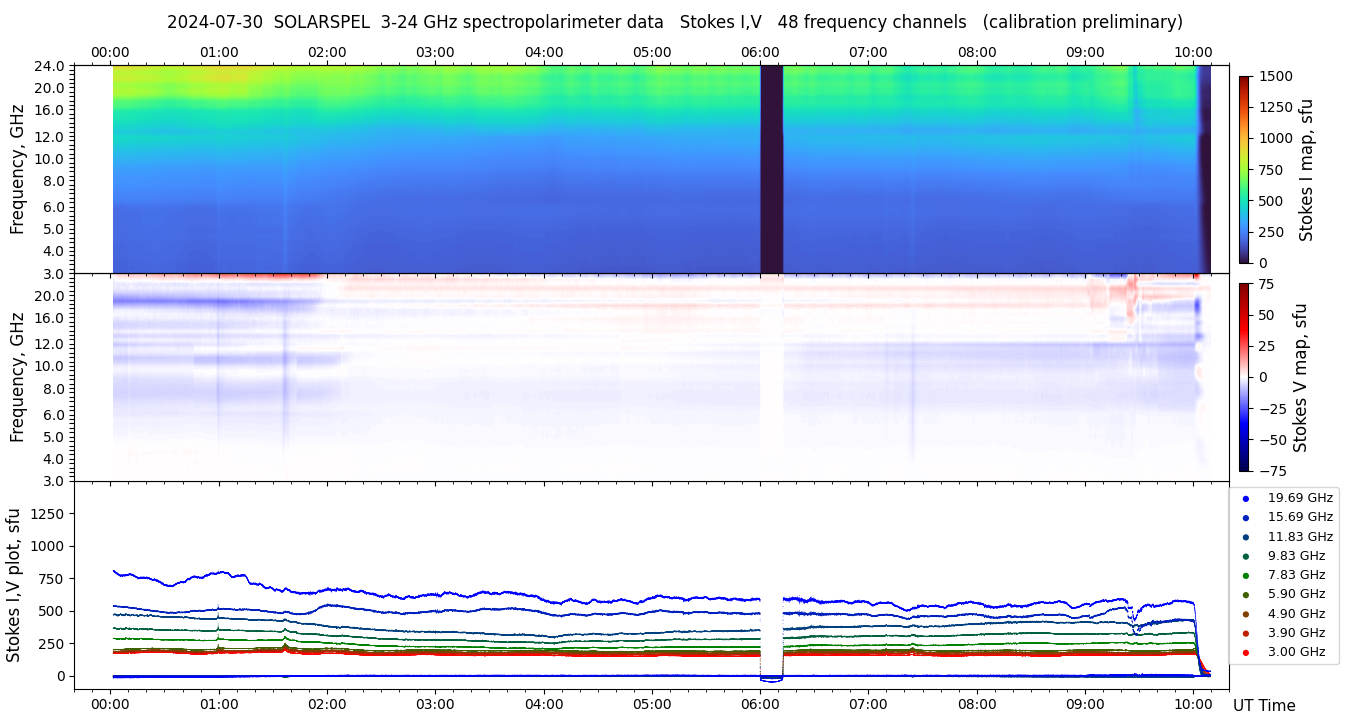Viewport: 1350px width, 725px height.
Task: Click the "Stokes V map, sfu" colorbar label
Action: 1301,377
